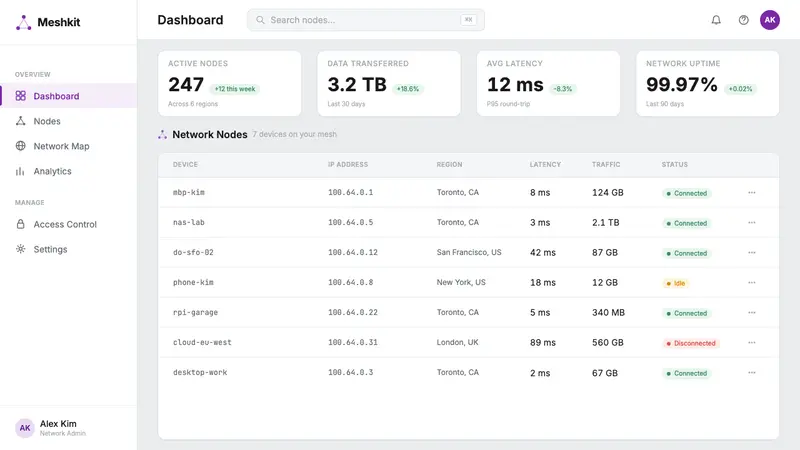Open more options for do-sfo-02 row

752,253
